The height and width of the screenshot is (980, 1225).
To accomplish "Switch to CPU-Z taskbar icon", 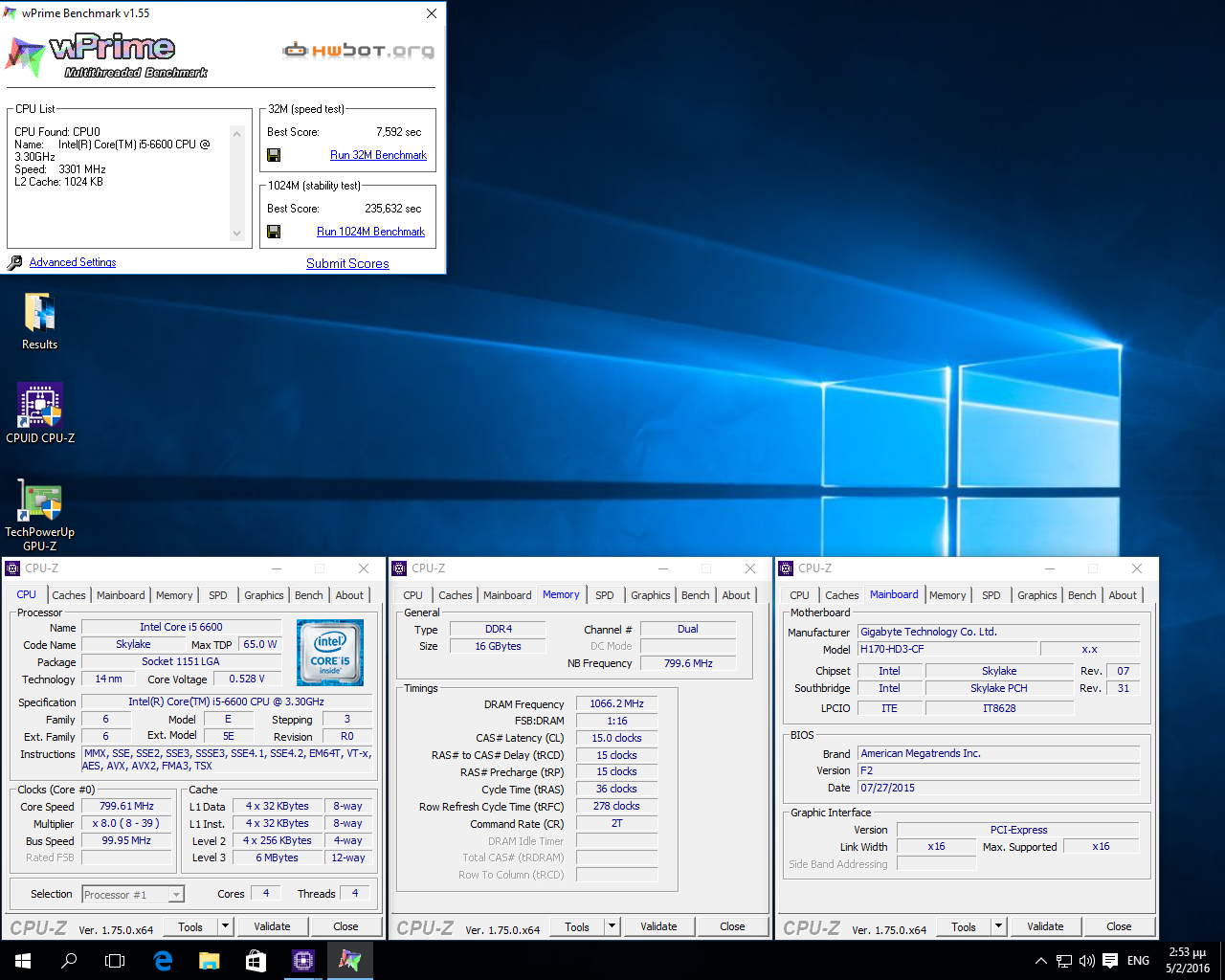I will (302, 960).
